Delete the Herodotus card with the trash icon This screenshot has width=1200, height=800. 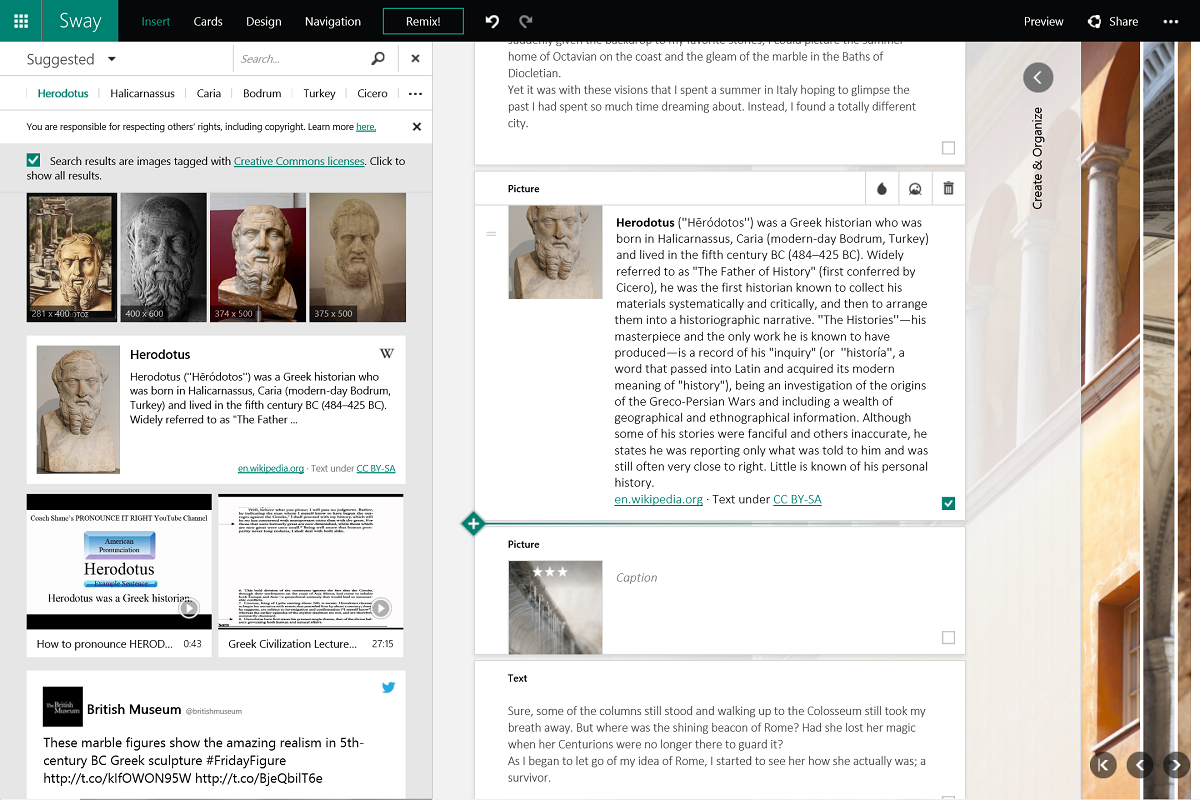(948, 188)
